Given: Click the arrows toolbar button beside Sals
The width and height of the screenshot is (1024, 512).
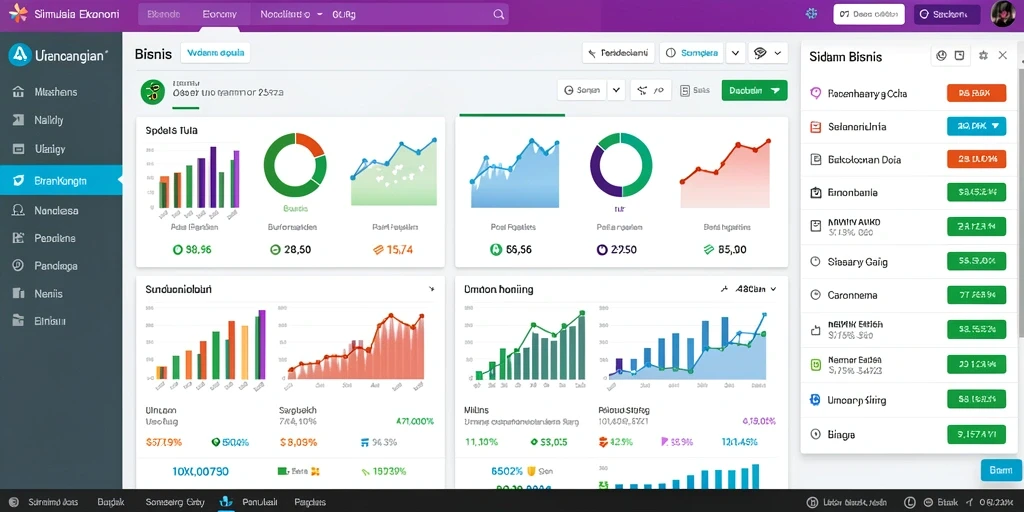Looking at the screenshot, I should pyautogui.click(x=650, y=91).
